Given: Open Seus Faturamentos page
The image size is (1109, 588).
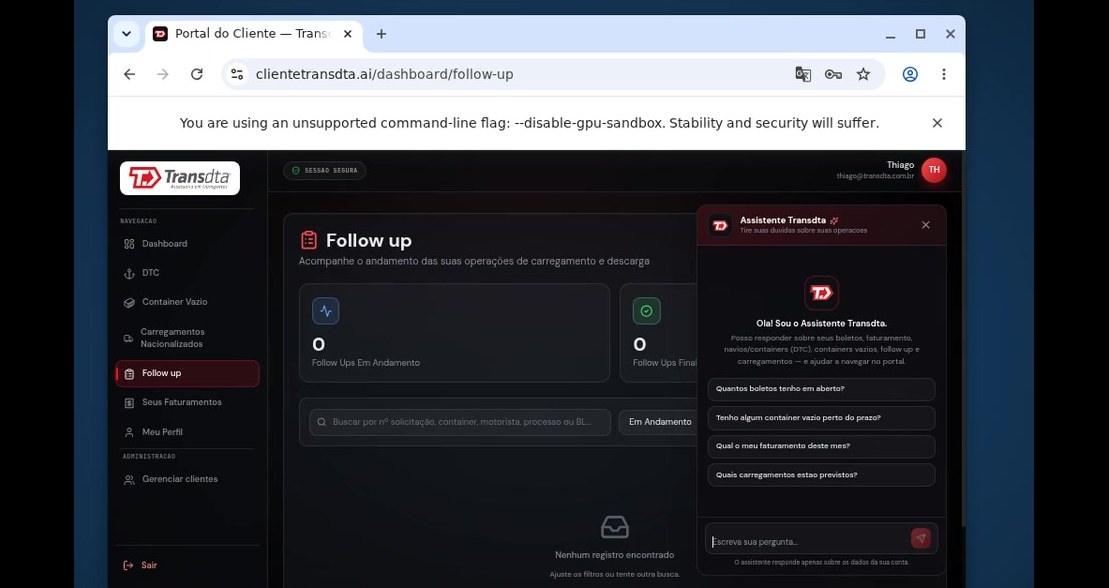Looking at the screenshot, I should coord(187,402).
